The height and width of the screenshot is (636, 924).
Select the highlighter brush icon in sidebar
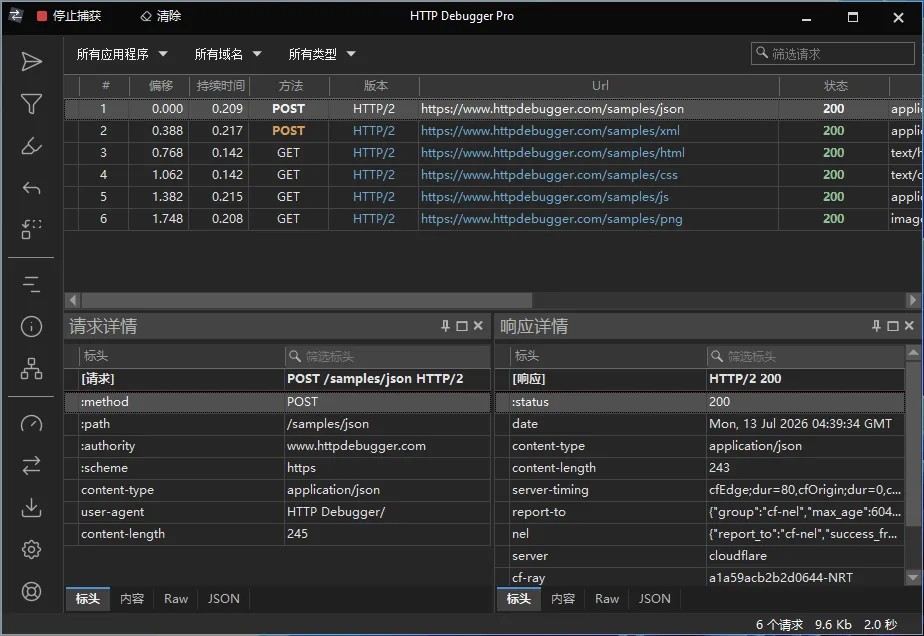[31, 146]
